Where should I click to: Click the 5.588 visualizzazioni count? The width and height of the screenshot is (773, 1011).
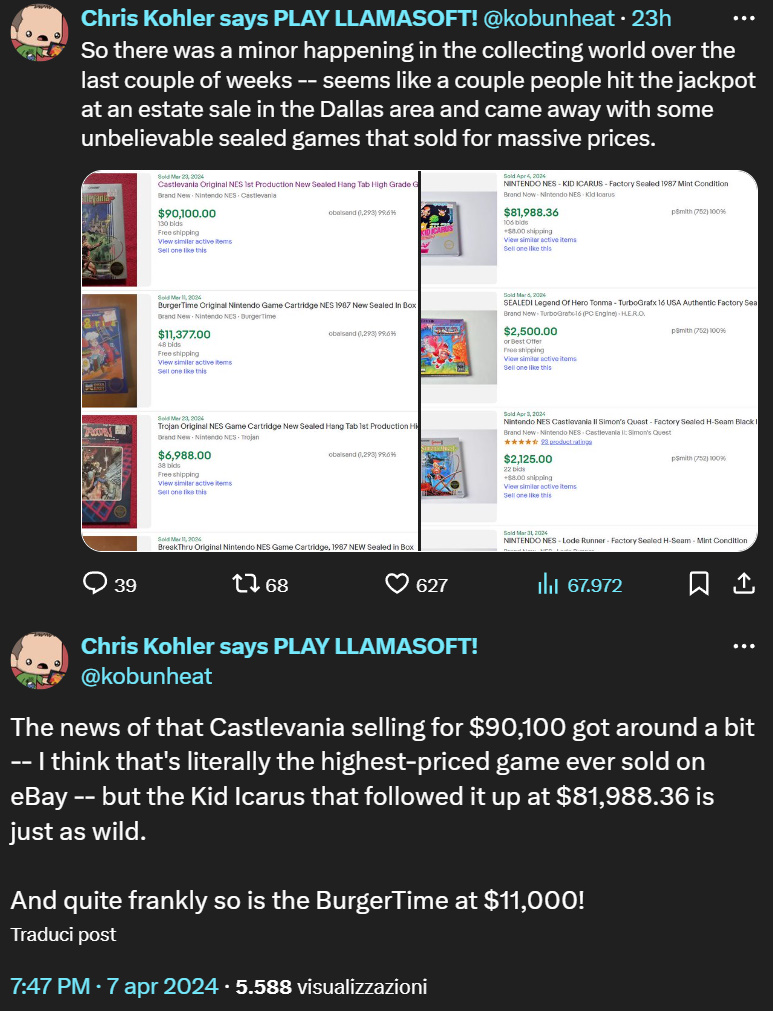(331, 986)
